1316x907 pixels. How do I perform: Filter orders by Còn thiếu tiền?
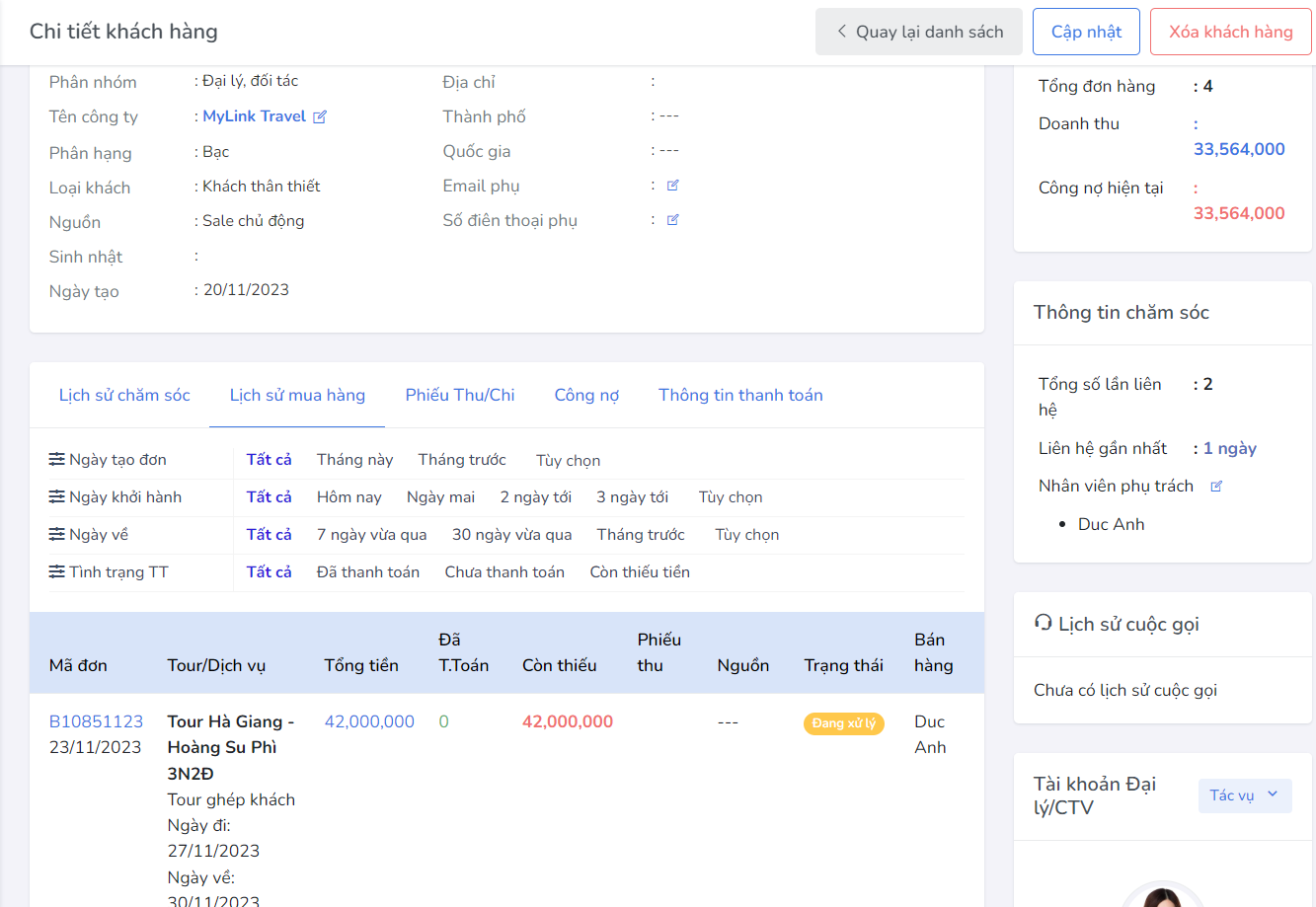click(640, 572)
